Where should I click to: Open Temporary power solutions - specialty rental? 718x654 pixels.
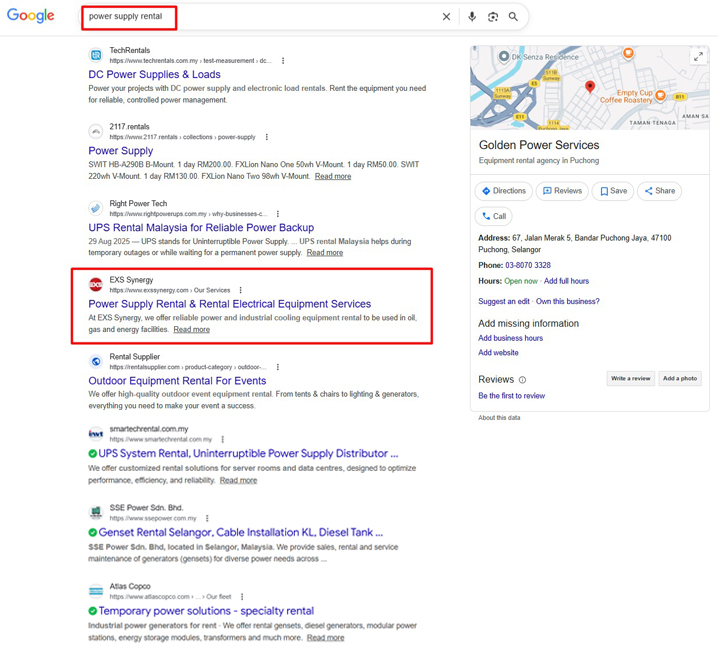tap(206, 611)
